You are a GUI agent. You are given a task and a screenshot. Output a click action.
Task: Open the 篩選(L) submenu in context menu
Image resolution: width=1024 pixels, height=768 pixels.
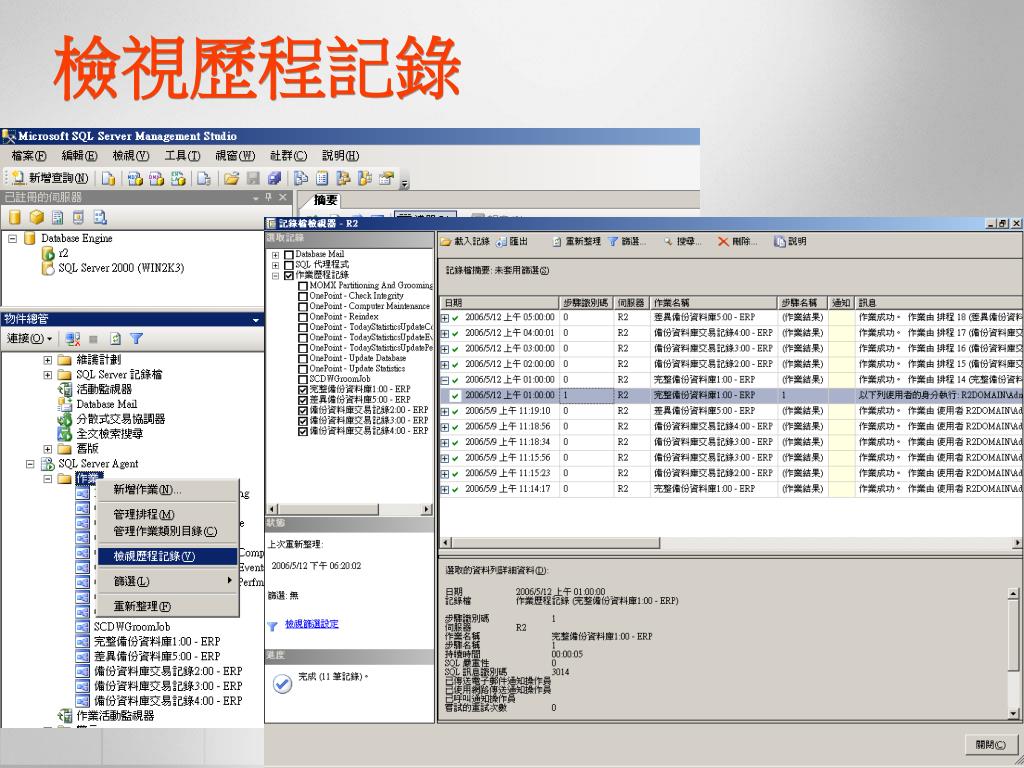click(x=167, y=581)
